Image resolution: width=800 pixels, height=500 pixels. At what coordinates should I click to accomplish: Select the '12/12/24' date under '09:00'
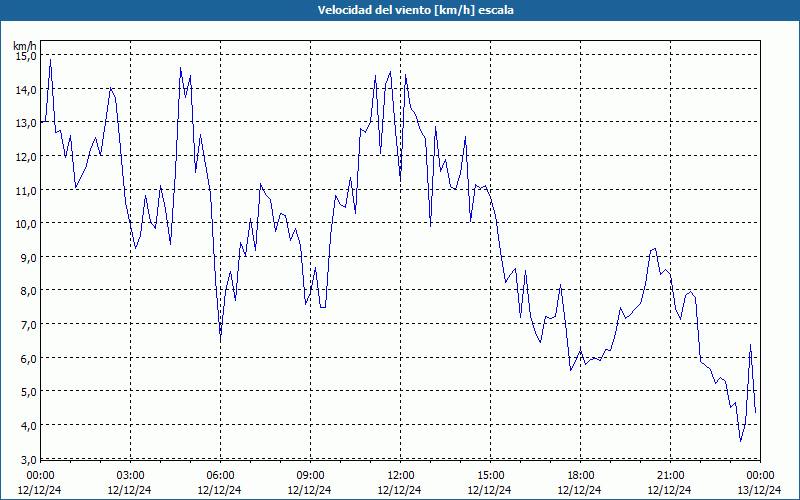(x=309, y=490)
